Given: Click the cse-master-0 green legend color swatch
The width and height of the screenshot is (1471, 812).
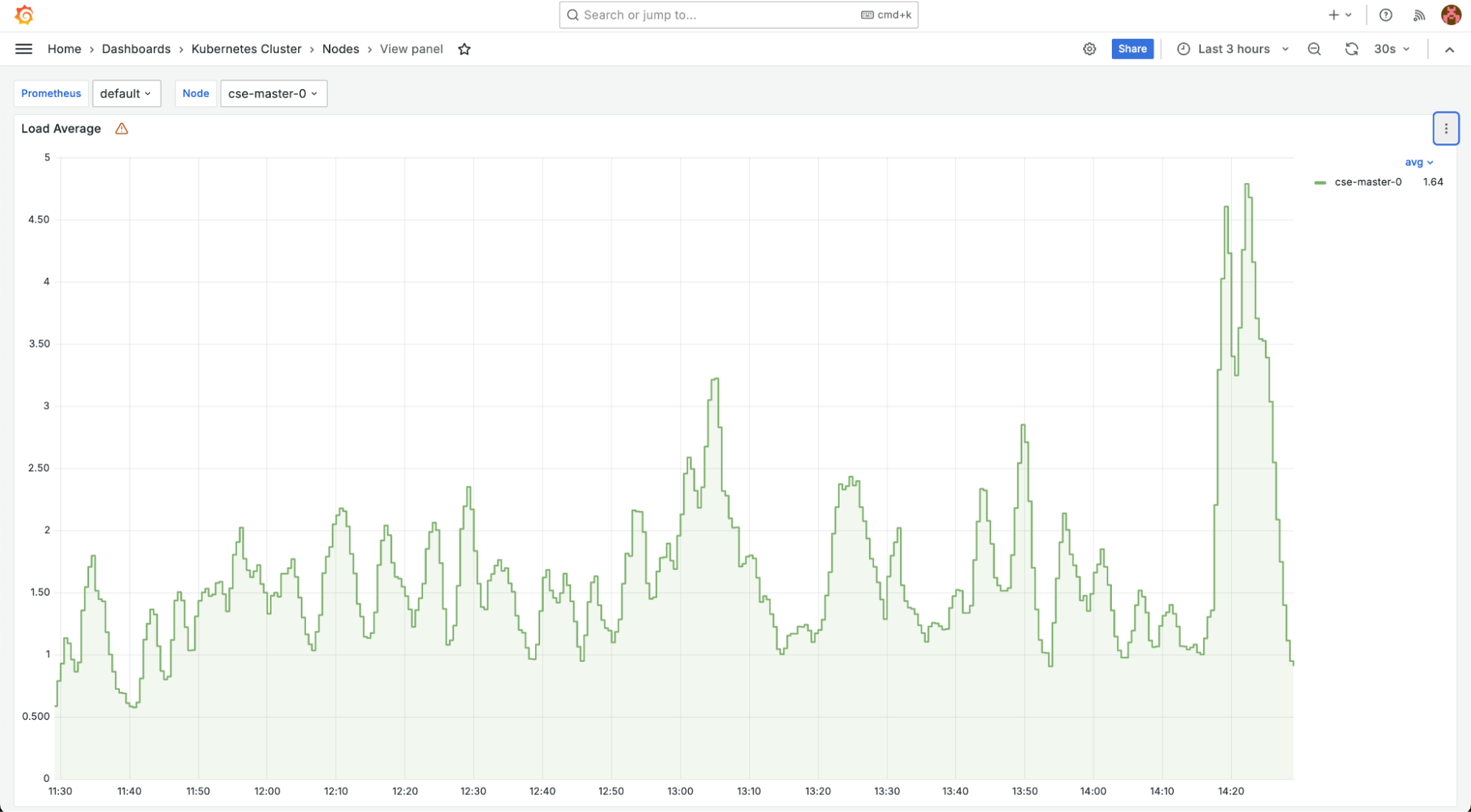Looking at the screenshot, I should 1320,182.
